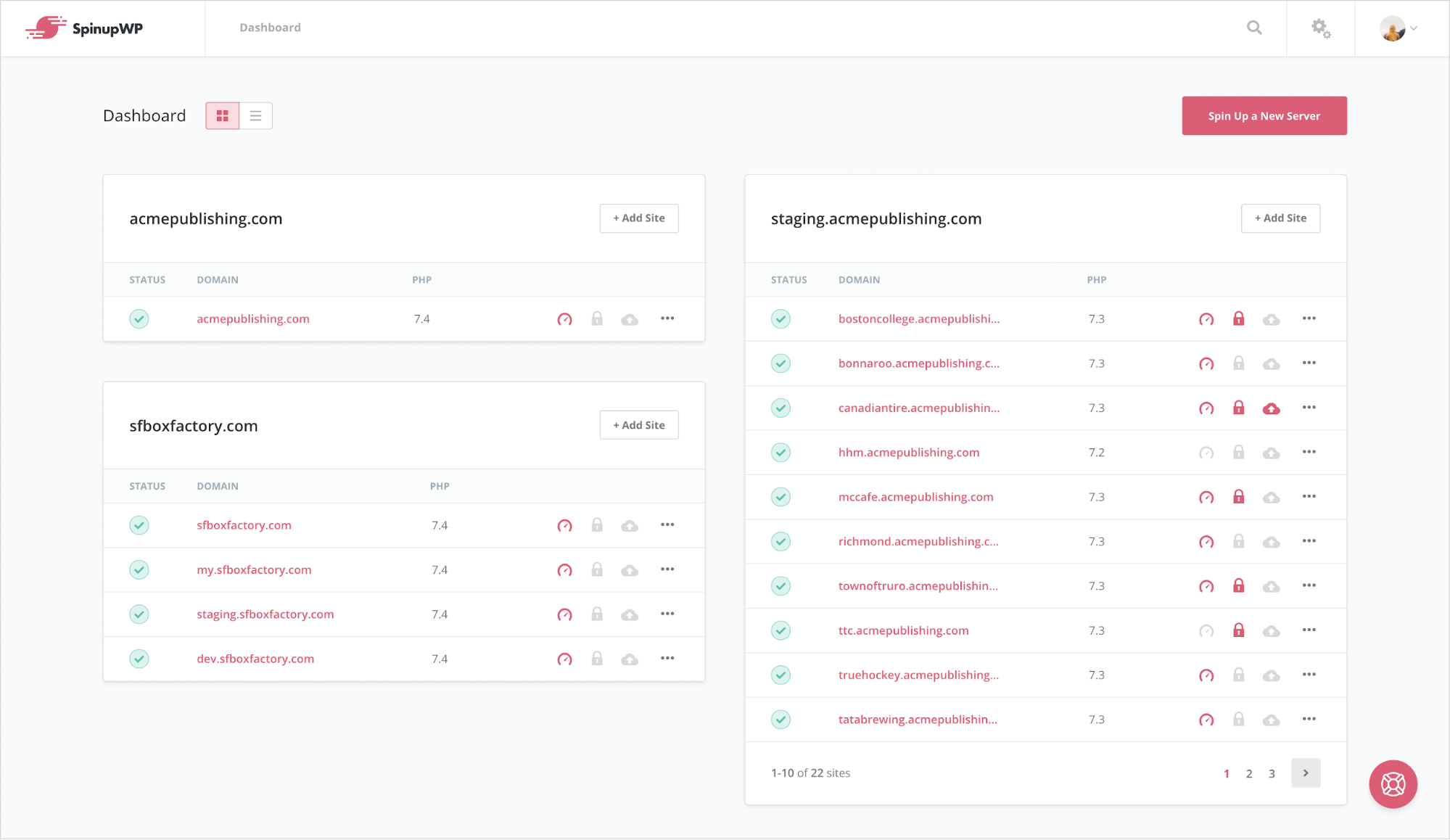The image size is (1450, 840).
Task: Click the cloud backup icon for acmepublishing.com
Action: coord(629,318)
